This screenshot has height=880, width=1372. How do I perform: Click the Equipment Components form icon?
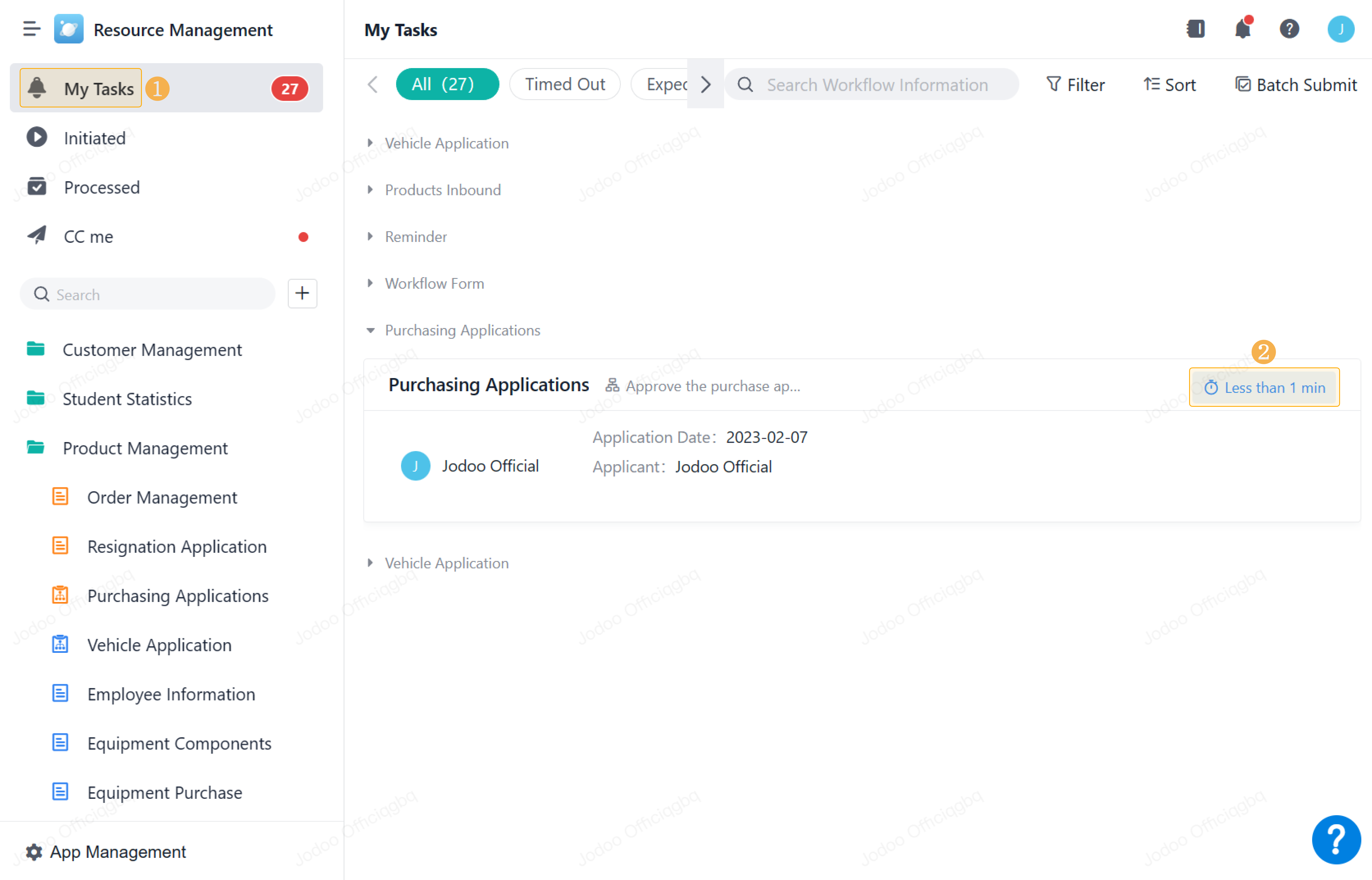[x=60, y=742]
